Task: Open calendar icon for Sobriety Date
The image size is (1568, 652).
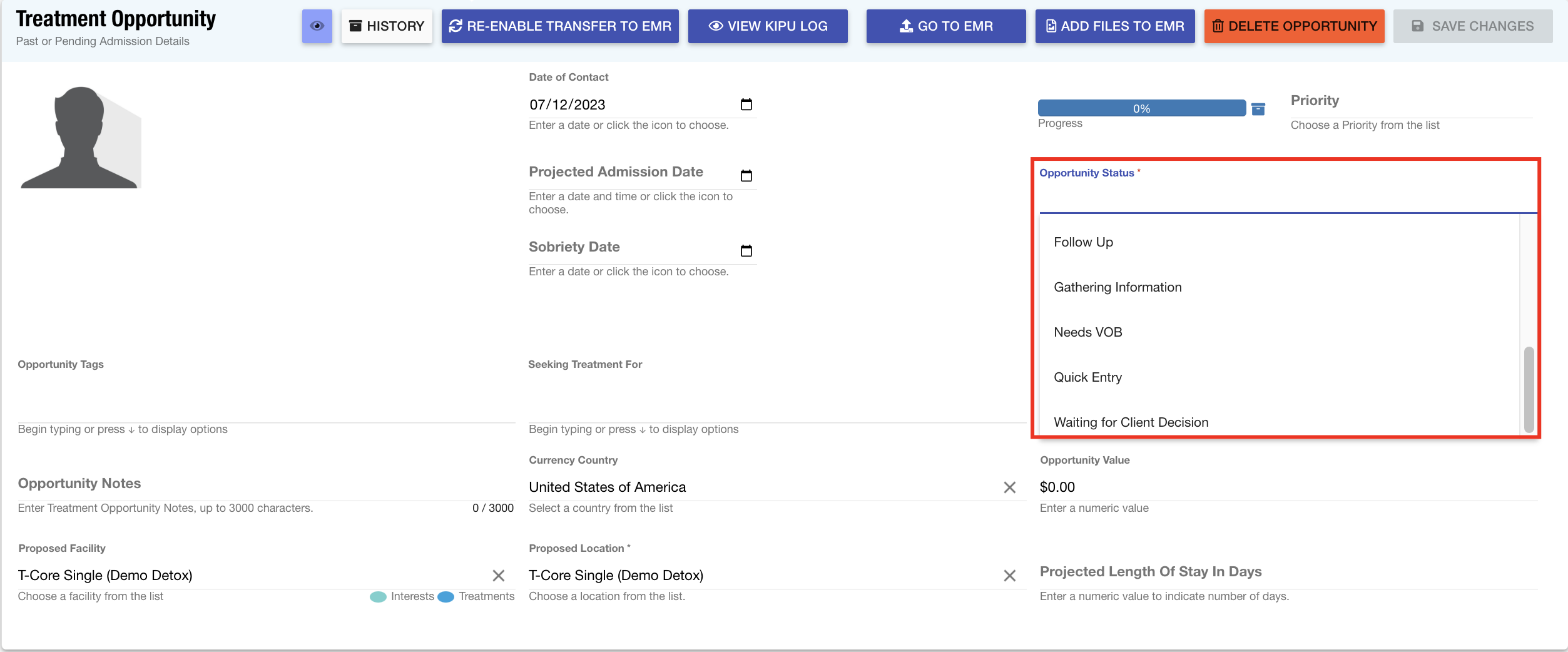Action: click(x=746, y=251)
